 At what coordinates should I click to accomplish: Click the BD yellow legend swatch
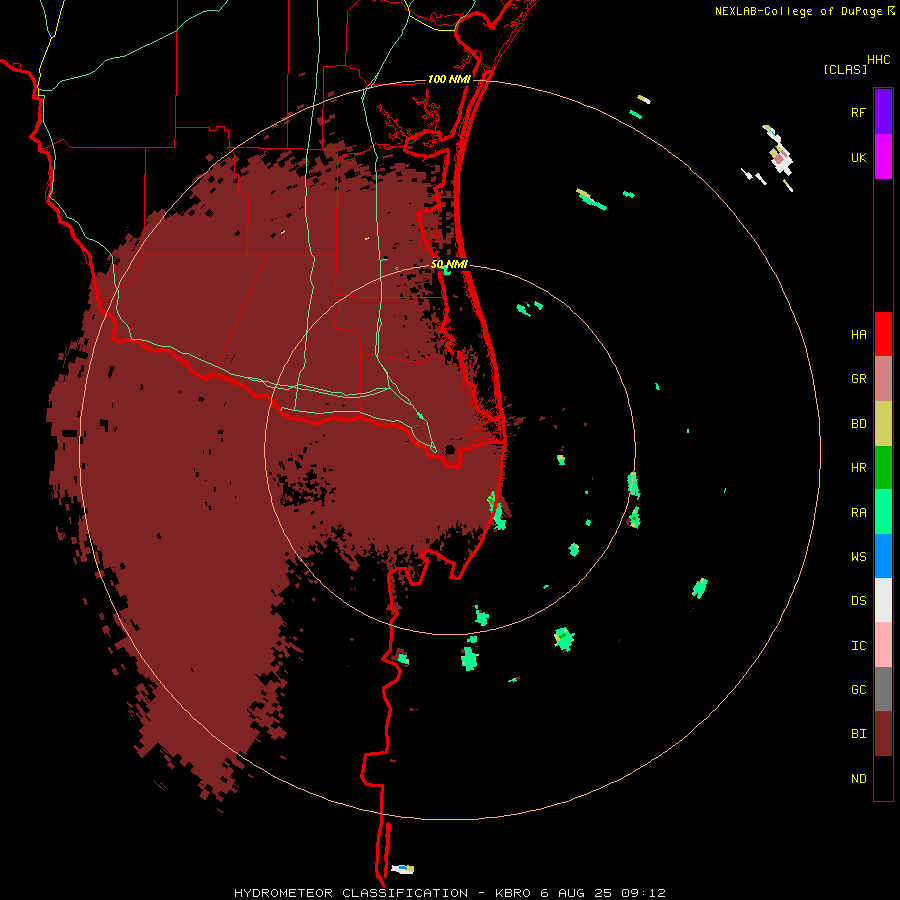coord(883,424)
